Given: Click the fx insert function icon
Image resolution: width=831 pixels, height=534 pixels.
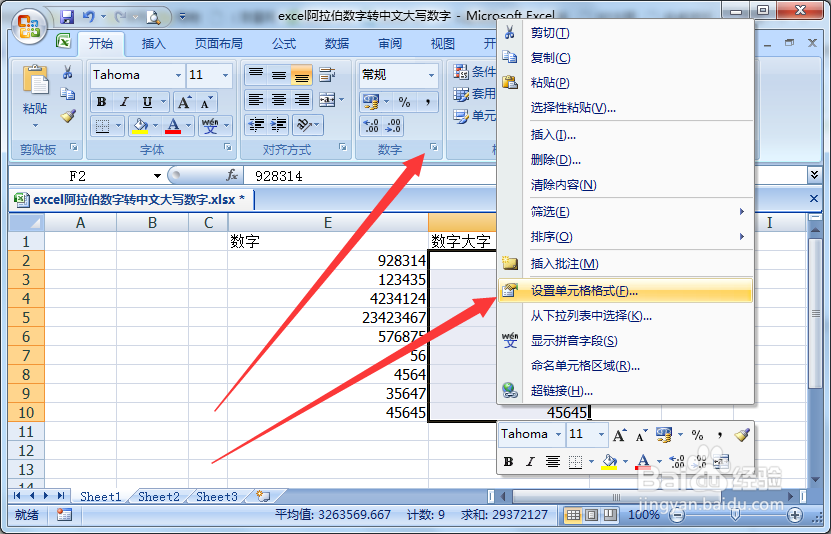Looking at the screenshot, I should pos(232,175).
